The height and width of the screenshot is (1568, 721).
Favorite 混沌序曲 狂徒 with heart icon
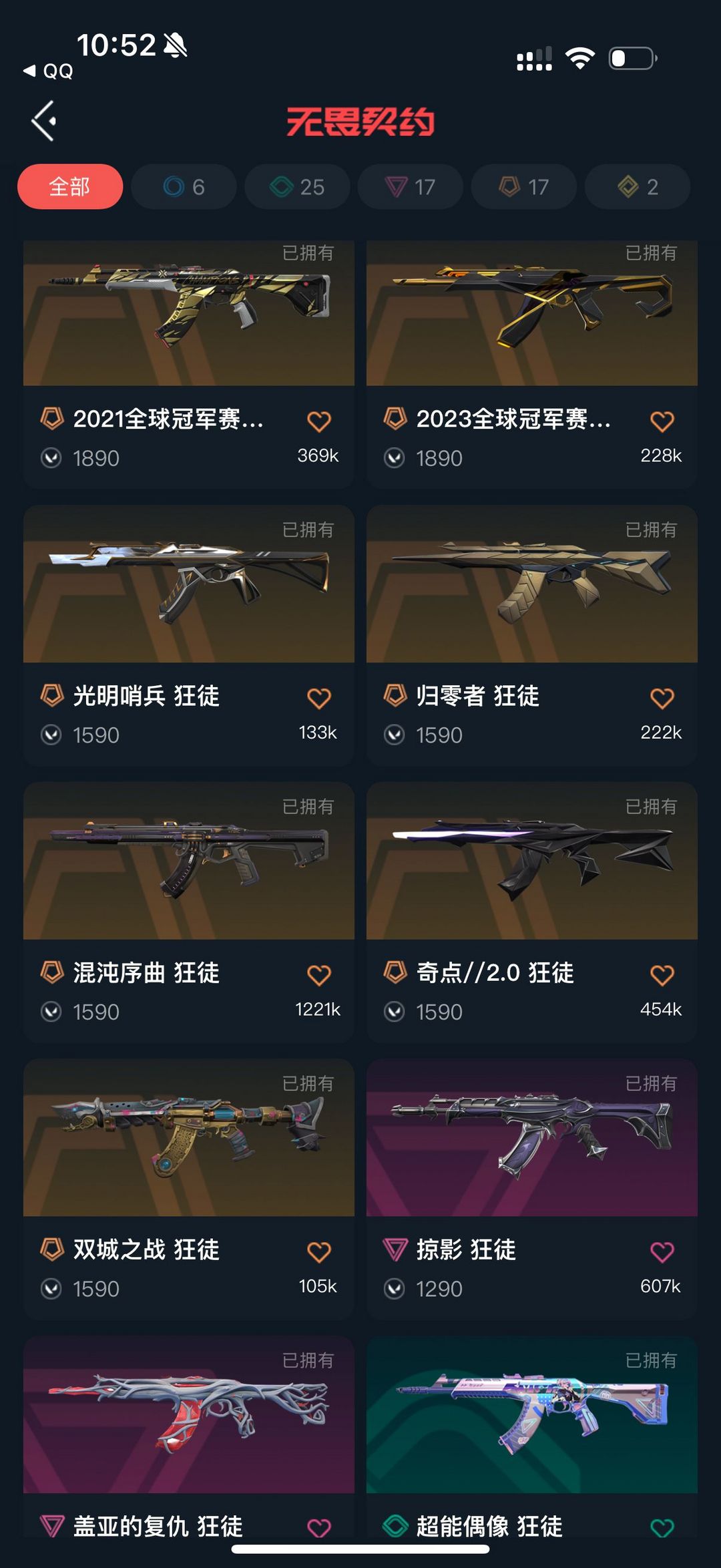[x=319, y=975]
